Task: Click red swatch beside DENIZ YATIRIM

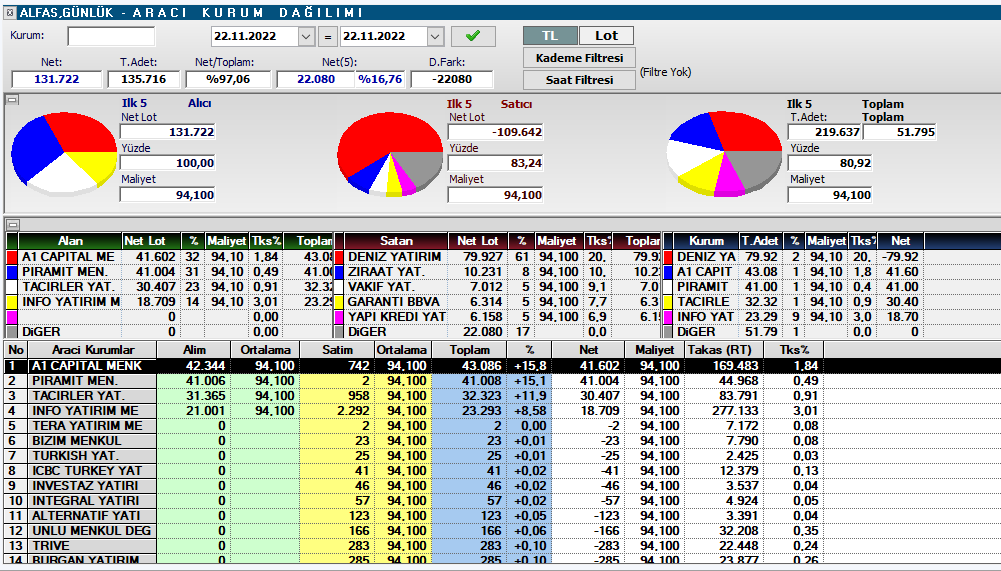Action: [x=339, y=257]
